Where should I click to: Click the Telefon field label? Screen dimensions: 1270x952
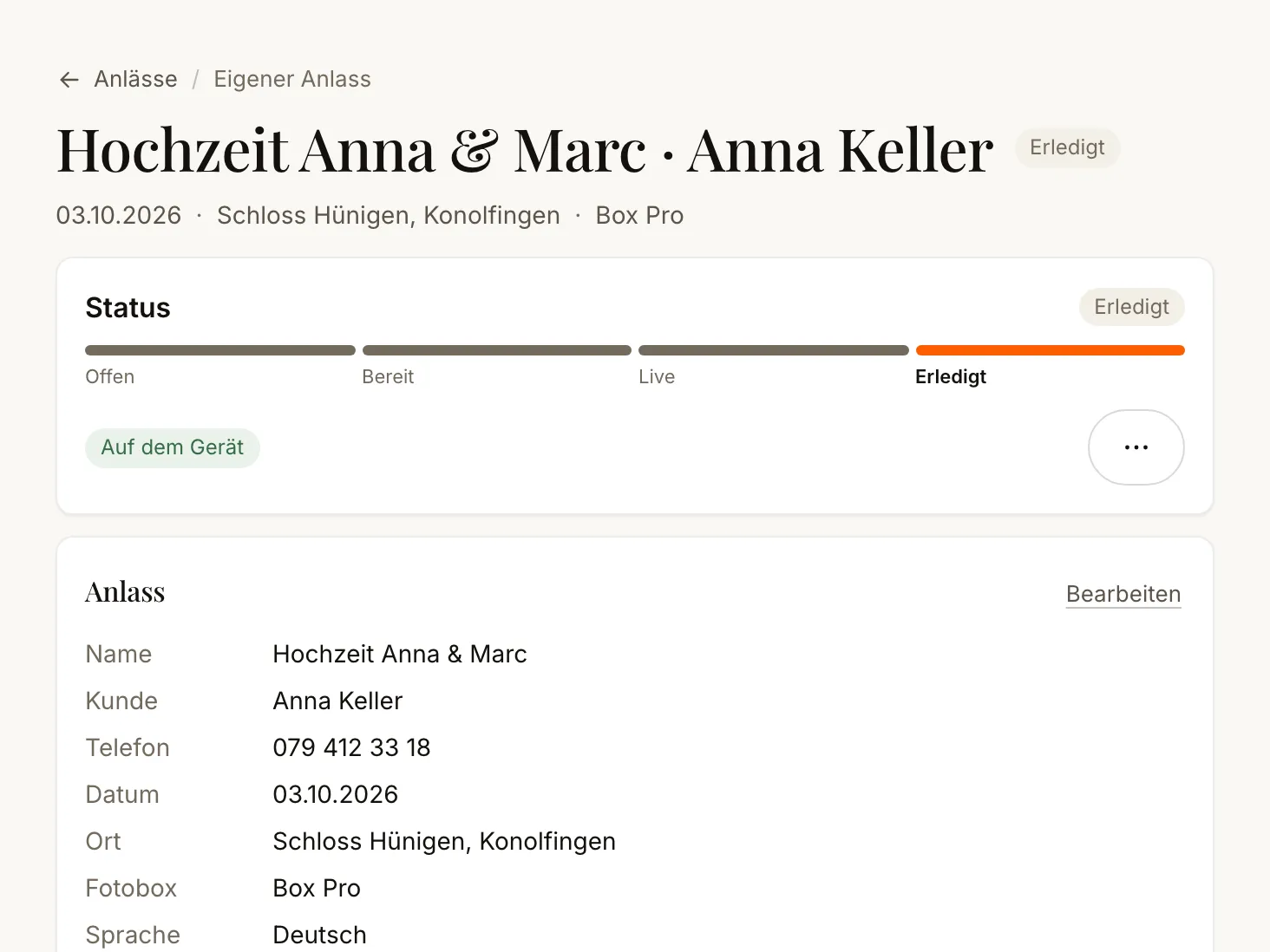(x=128, y=747)
